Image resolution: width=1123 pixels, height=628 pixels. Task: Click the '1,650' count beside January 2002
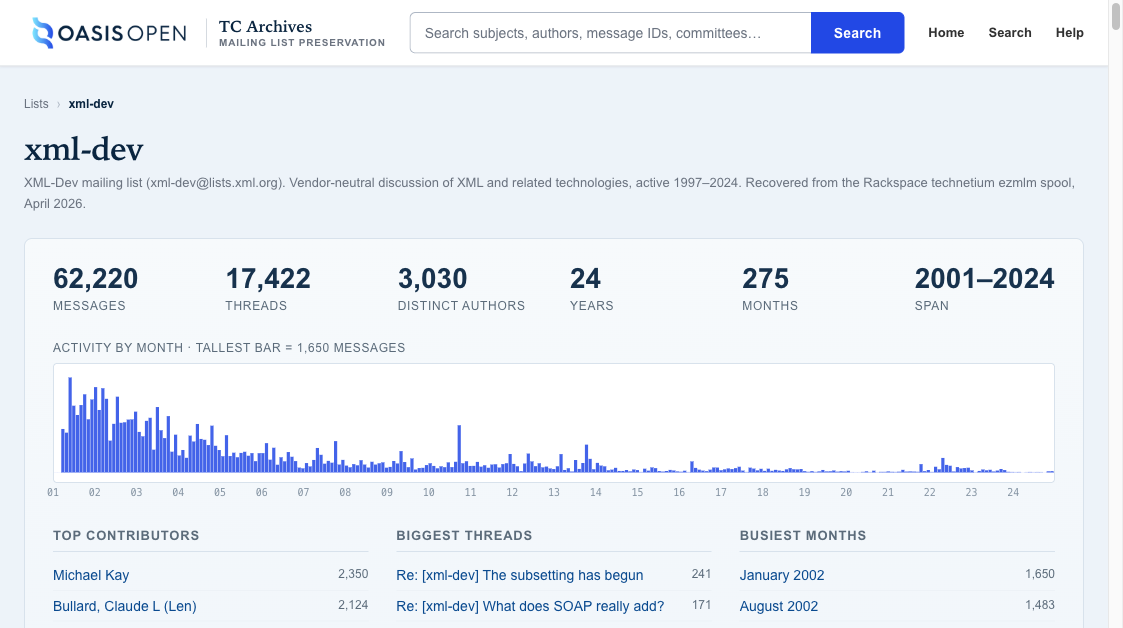pos(1040,574)
